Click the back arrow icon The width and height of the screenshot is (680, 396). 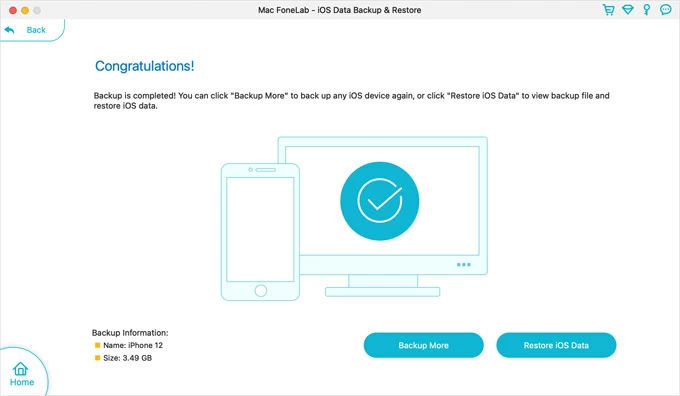(10, 30)
